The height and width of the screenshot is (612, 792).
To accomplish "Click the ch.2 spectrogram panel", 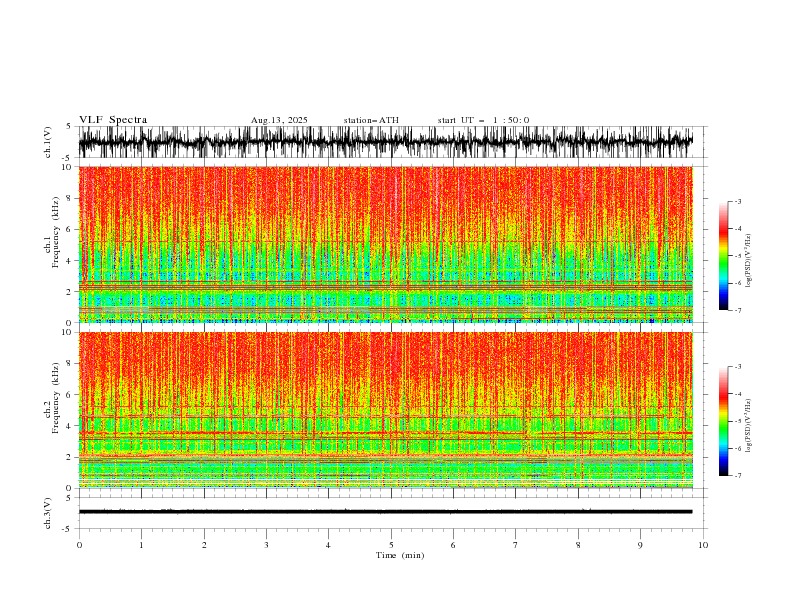I will (x=386, y=410).
